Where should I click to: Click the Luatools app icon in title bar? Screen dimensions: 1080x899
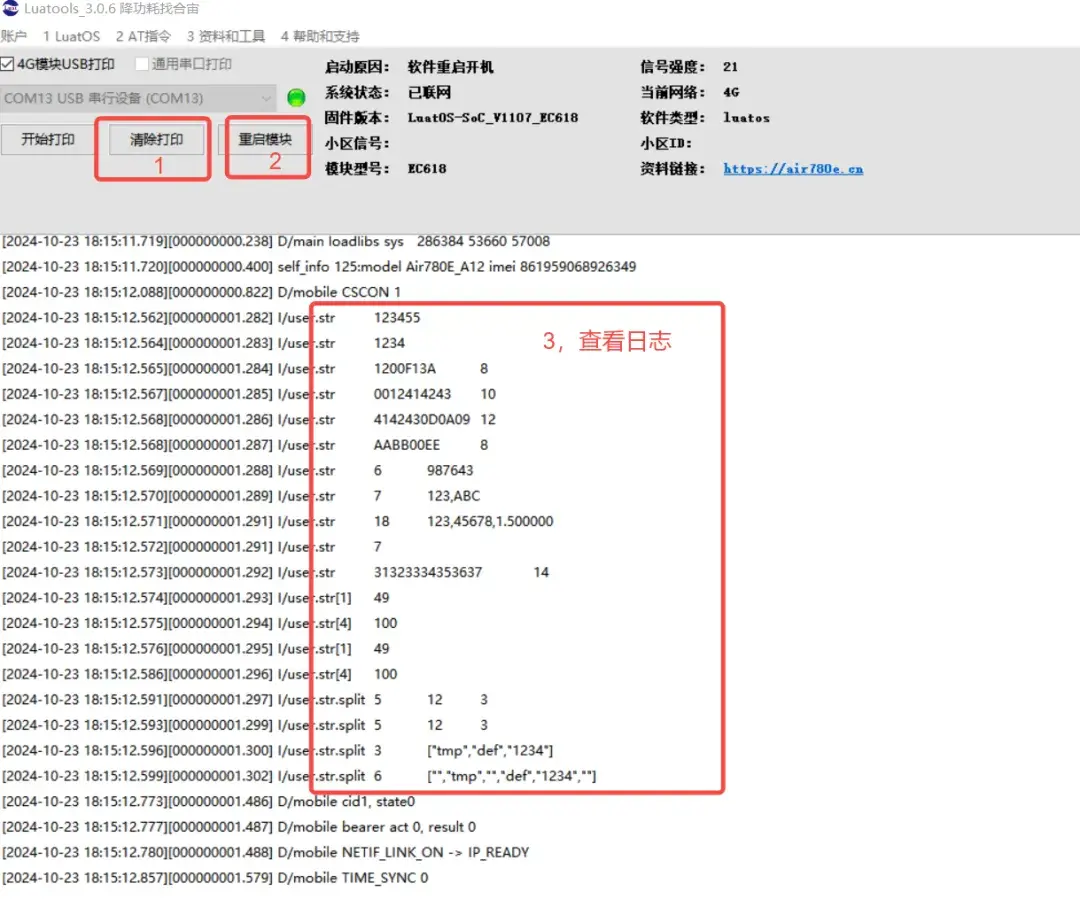pos(10,8)
